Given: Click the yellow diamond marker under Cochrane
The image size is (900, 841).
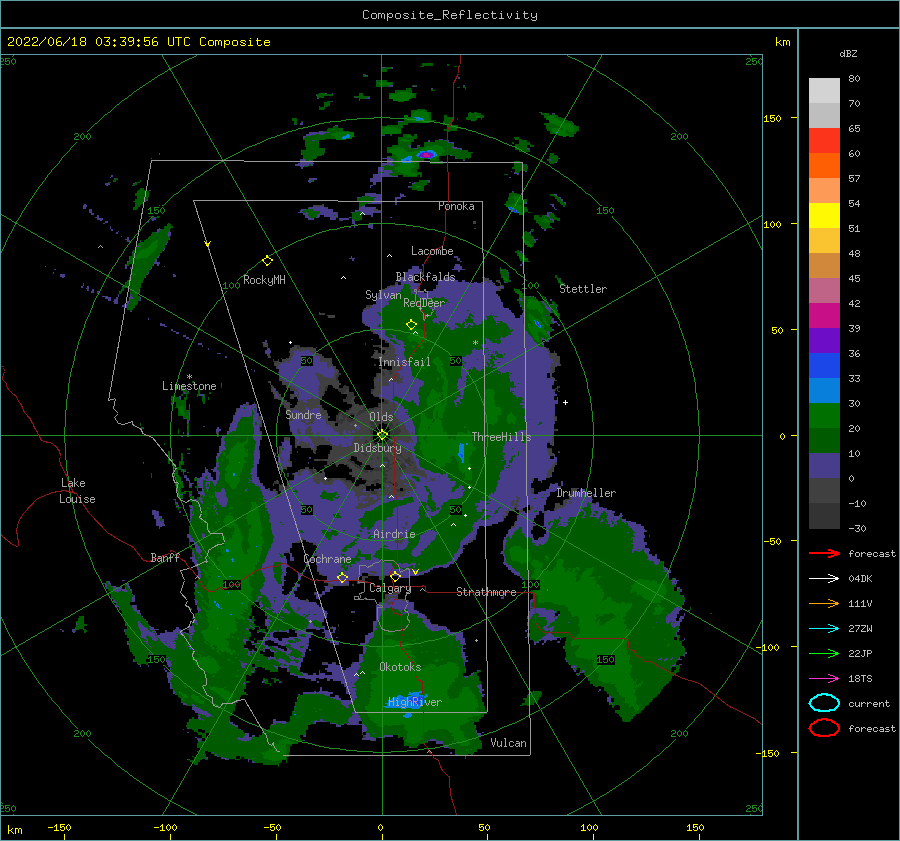Looking at the screenshot, I should (x=342, y=577).
